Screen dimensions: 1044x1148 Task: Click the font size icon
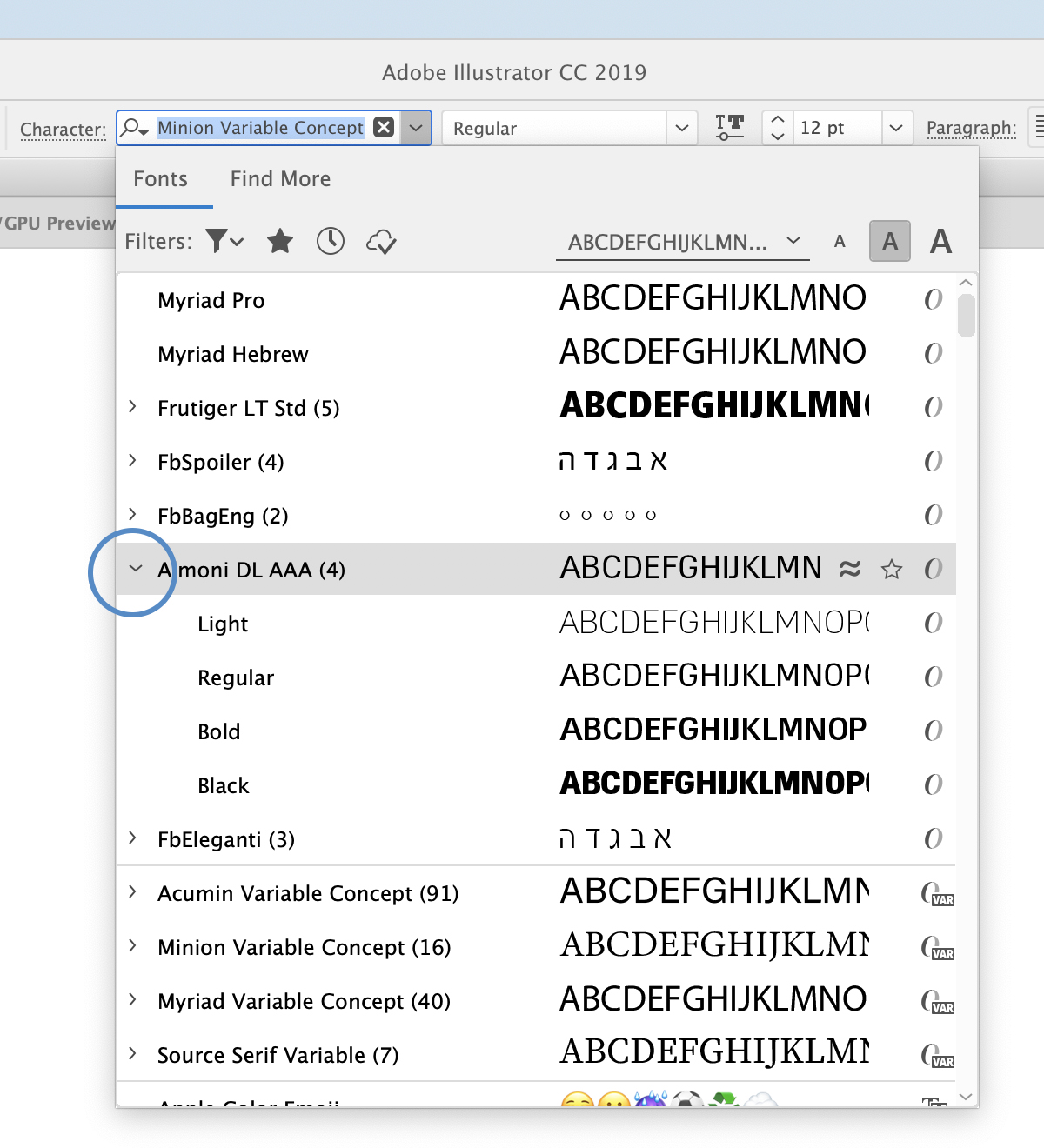[x=729, y=128]
